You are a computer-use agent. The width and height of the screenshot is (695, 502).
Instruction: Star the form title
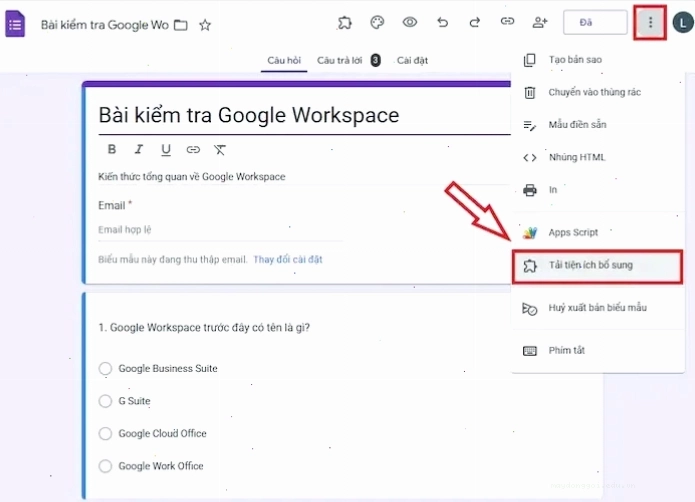[205, 25]
